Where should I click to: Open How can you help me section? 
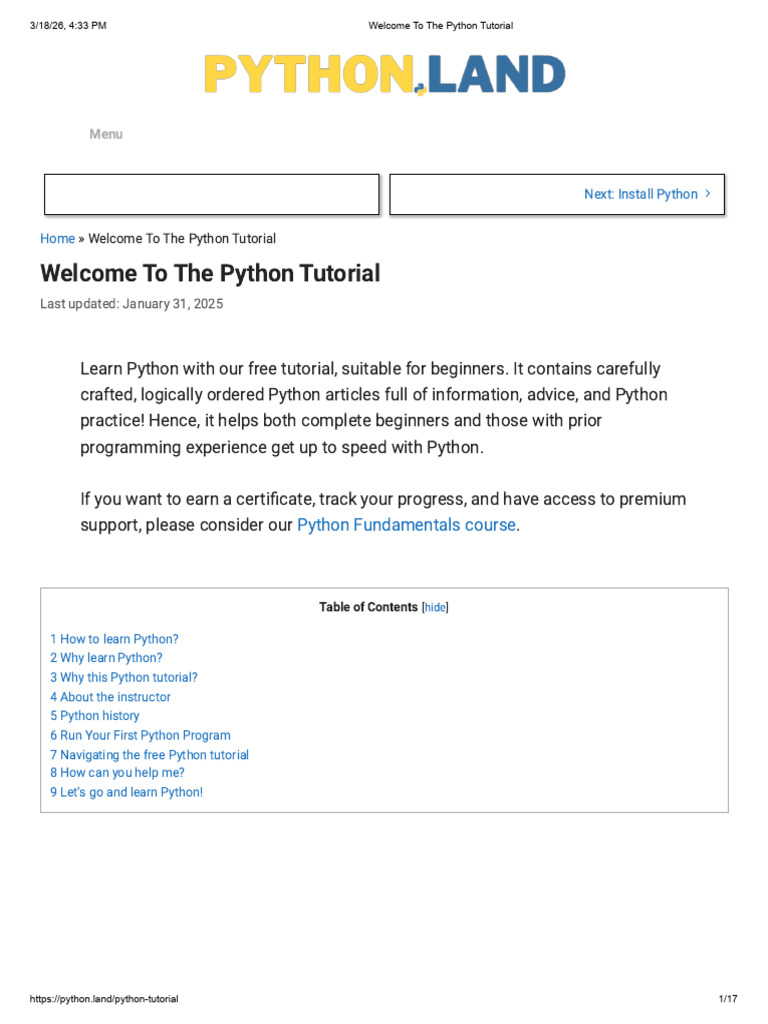pyautogui.click(x=117, y=773)
